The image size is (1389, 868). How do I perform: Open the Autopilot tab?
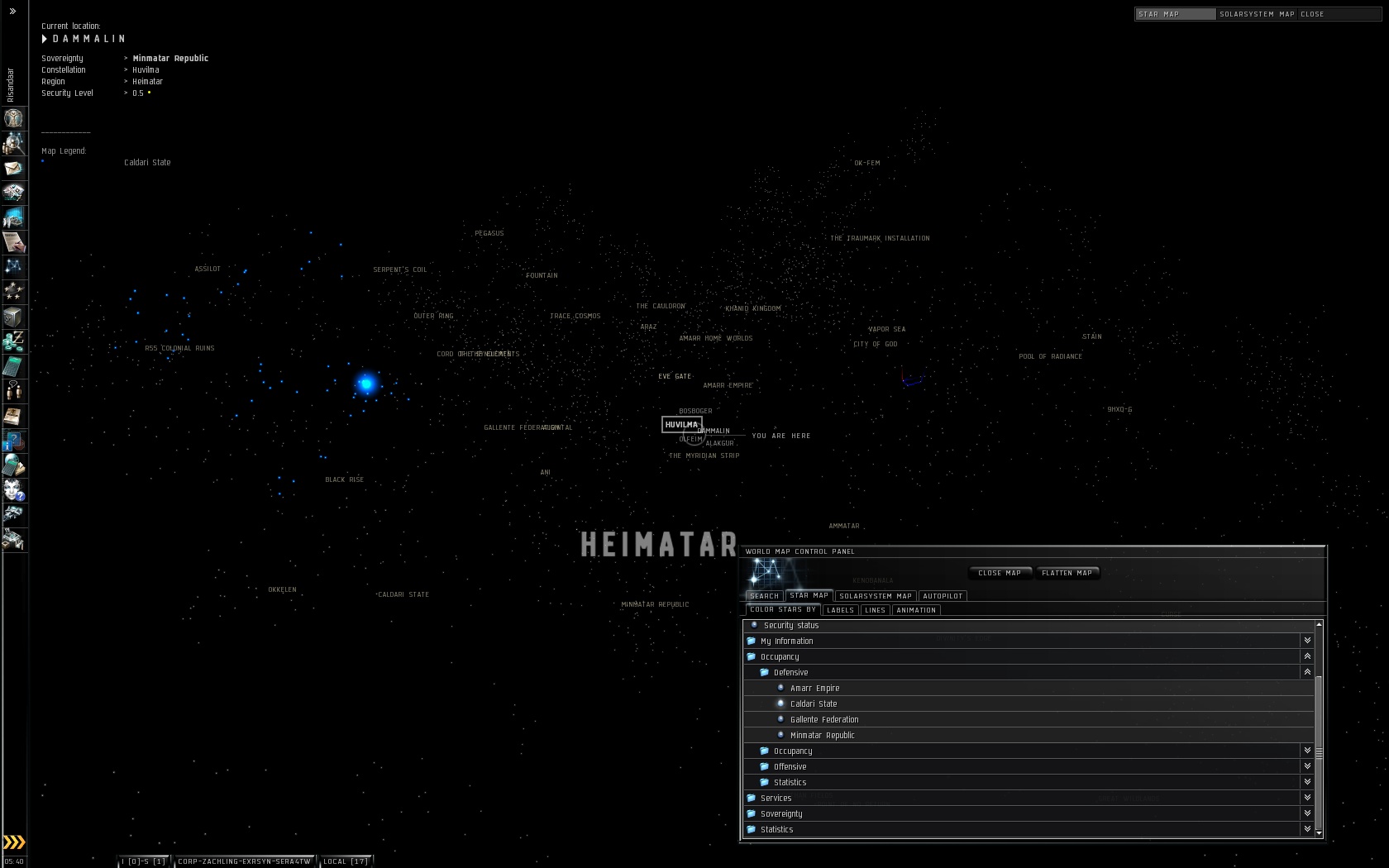(943, 596)
